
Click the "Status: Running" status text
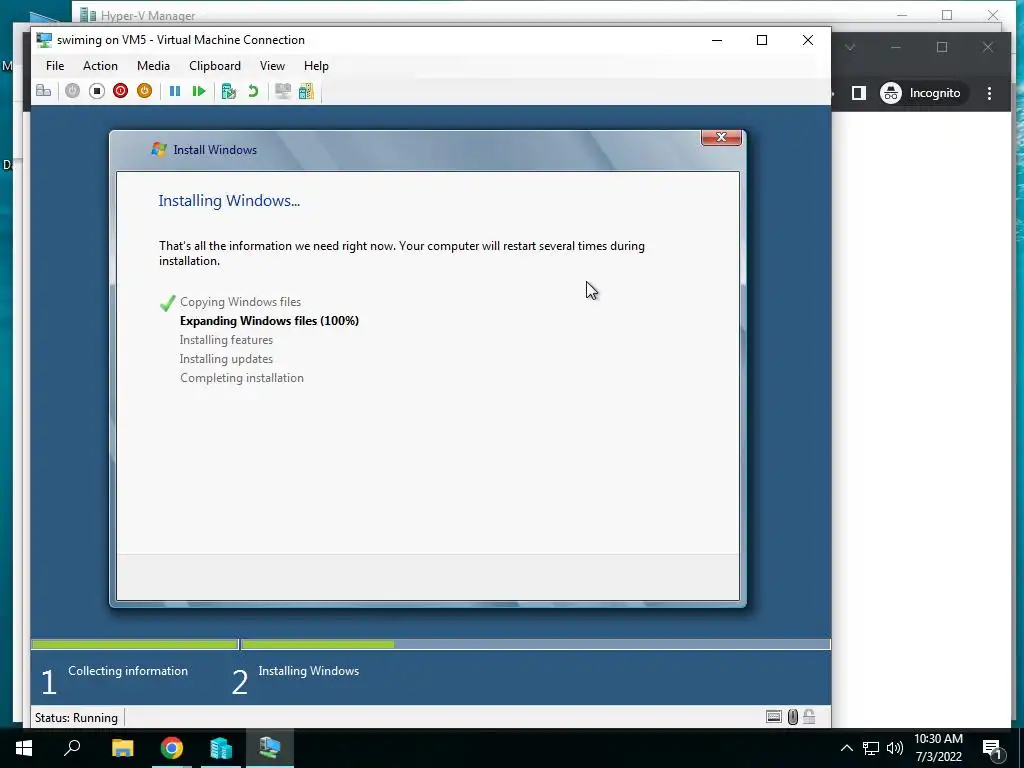(x=76, y=718)
